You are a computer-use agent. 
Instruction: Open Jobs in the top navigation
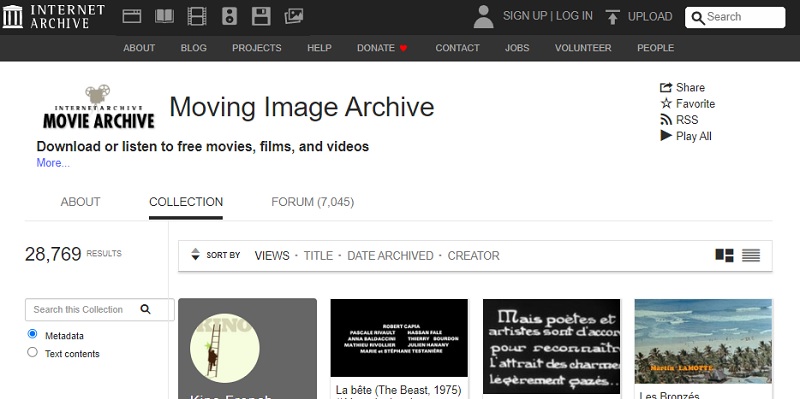coord(517,48)
